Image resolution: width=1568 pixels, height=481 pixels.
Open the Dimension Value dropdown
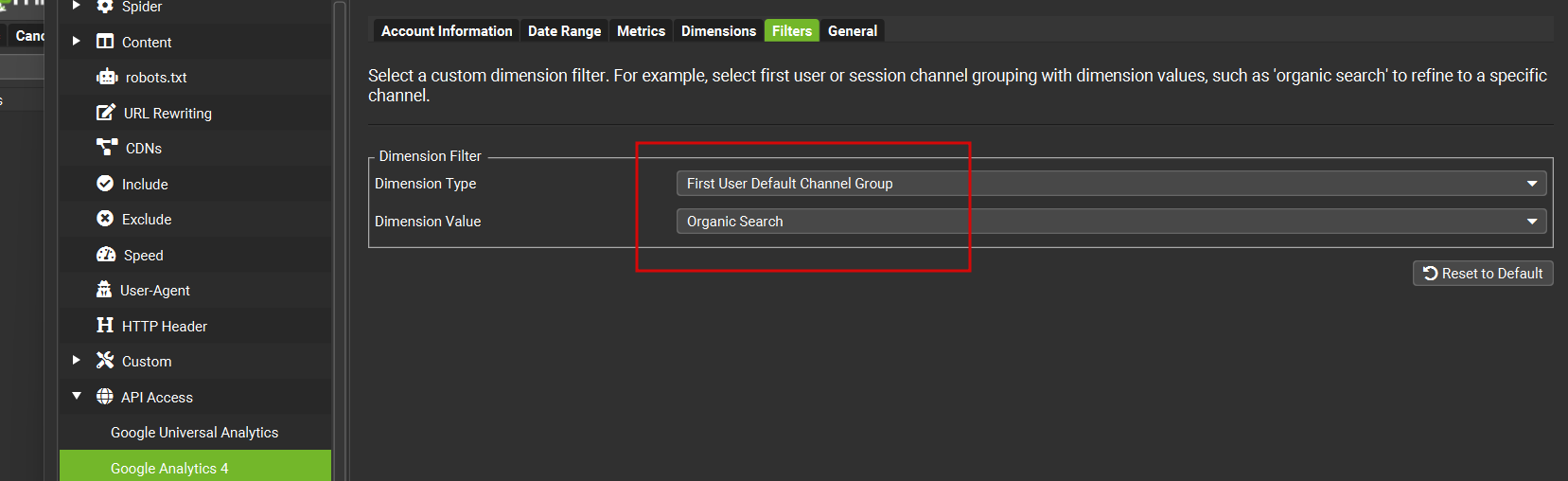[1111, 222]
